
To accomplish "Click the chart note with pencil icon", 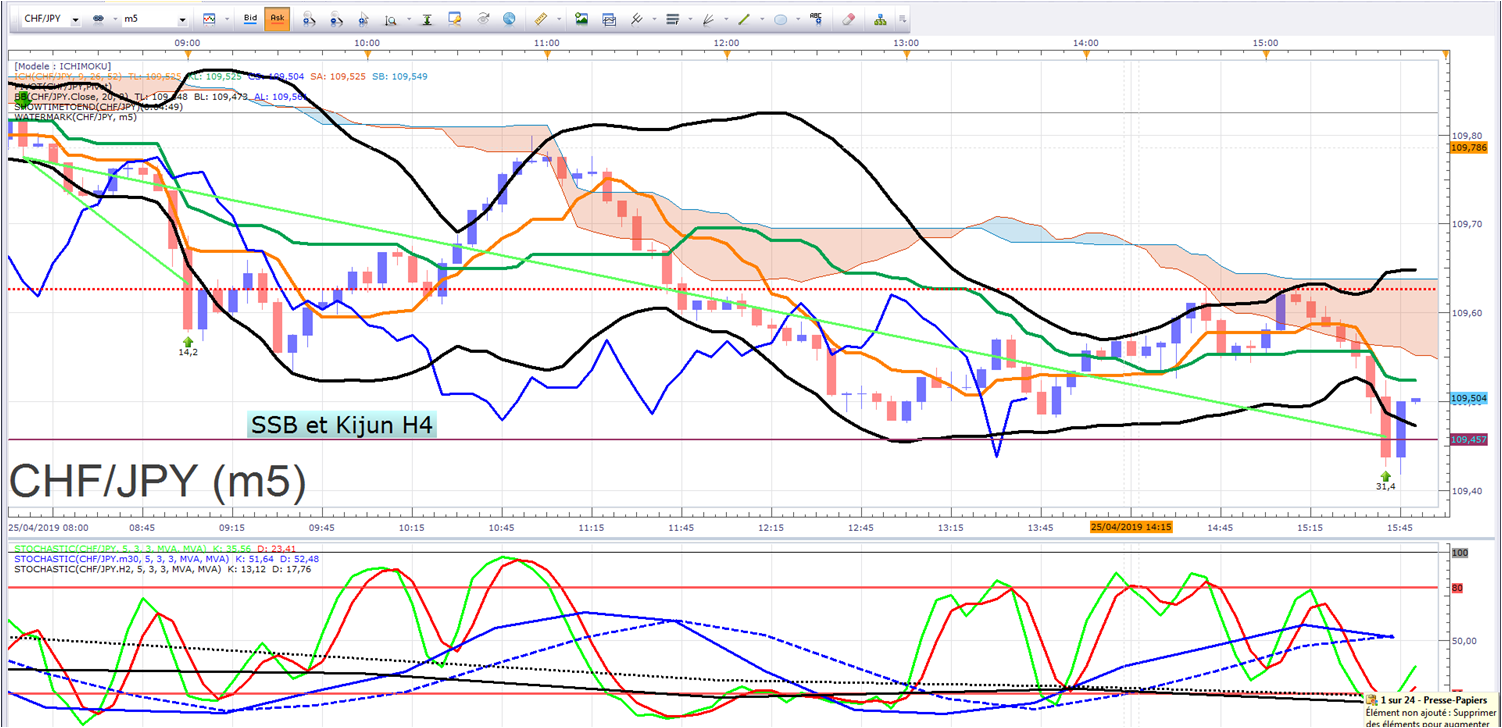I will (455, 19).
